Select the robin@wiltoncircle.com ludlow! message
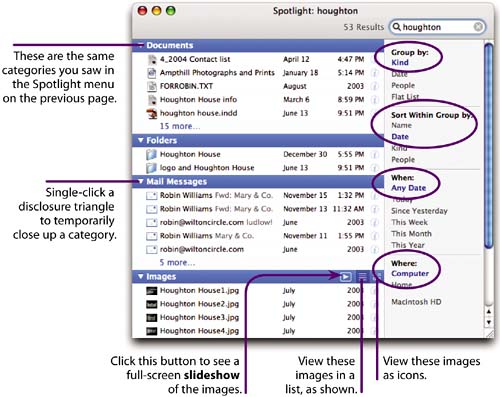The height and width of the screenshot is (397, 500). [258, 222]
